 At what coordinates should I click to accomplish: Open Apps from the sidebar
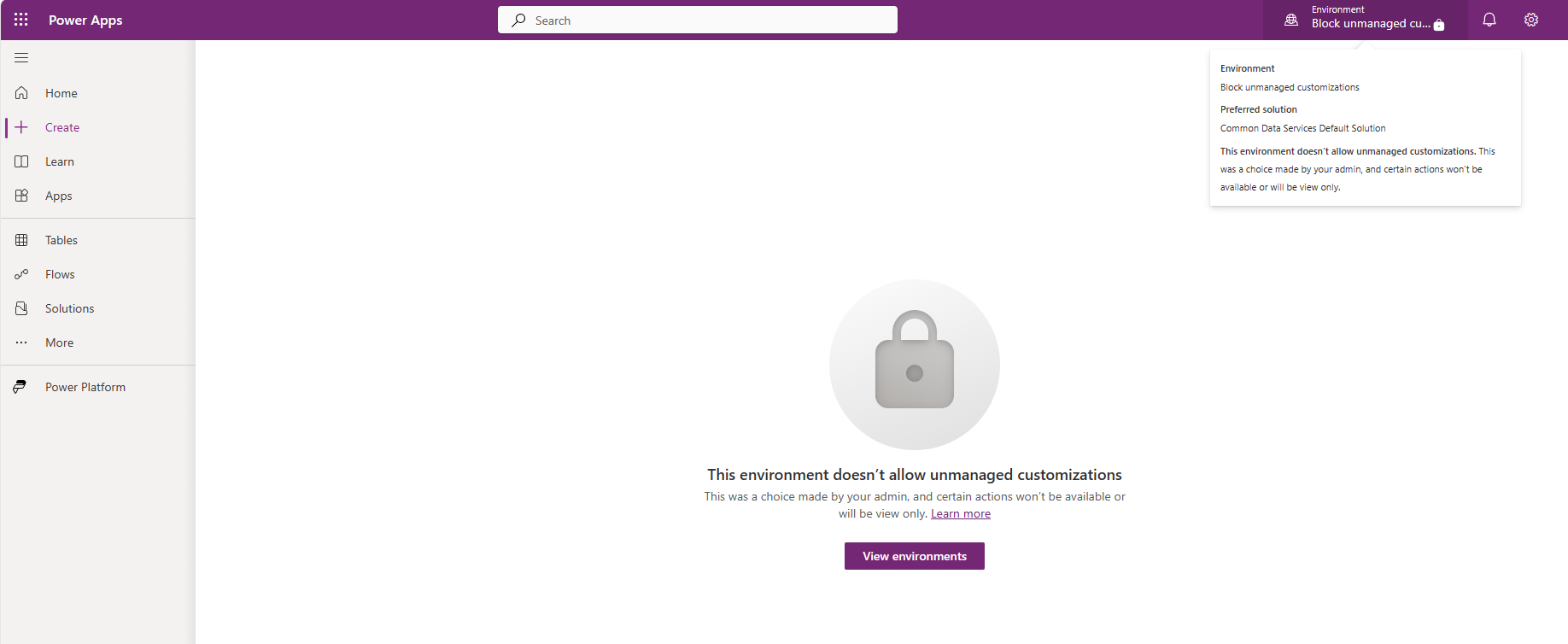coord(58,196)
